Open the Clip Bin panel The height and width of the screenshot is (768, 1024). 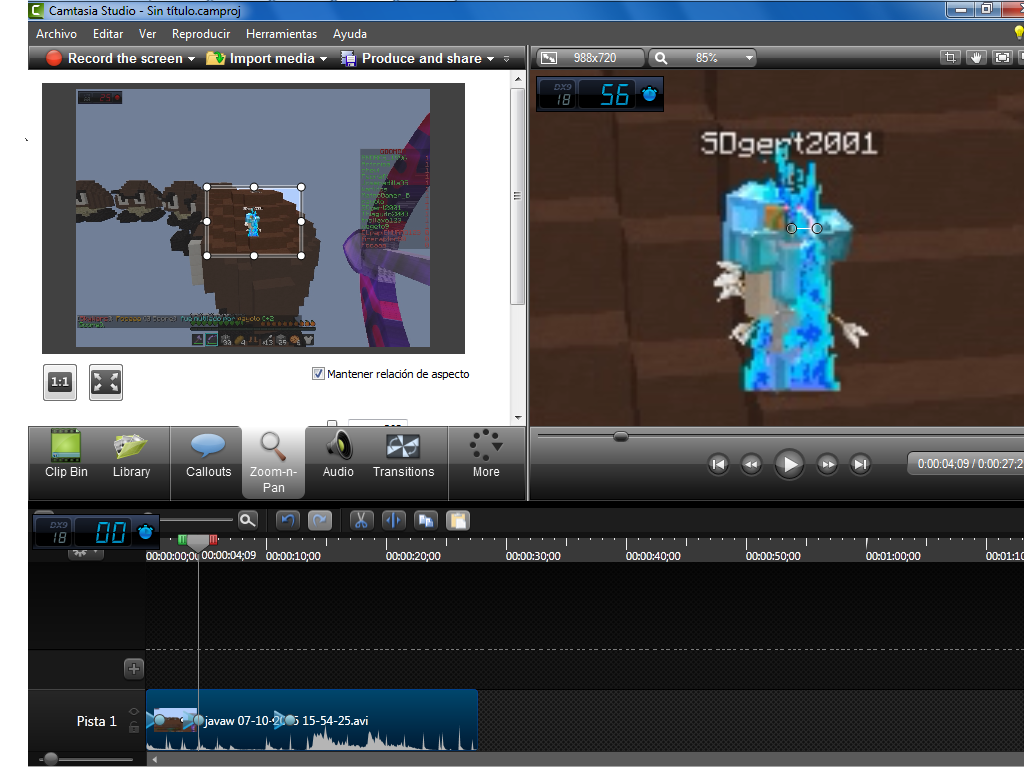66,455
